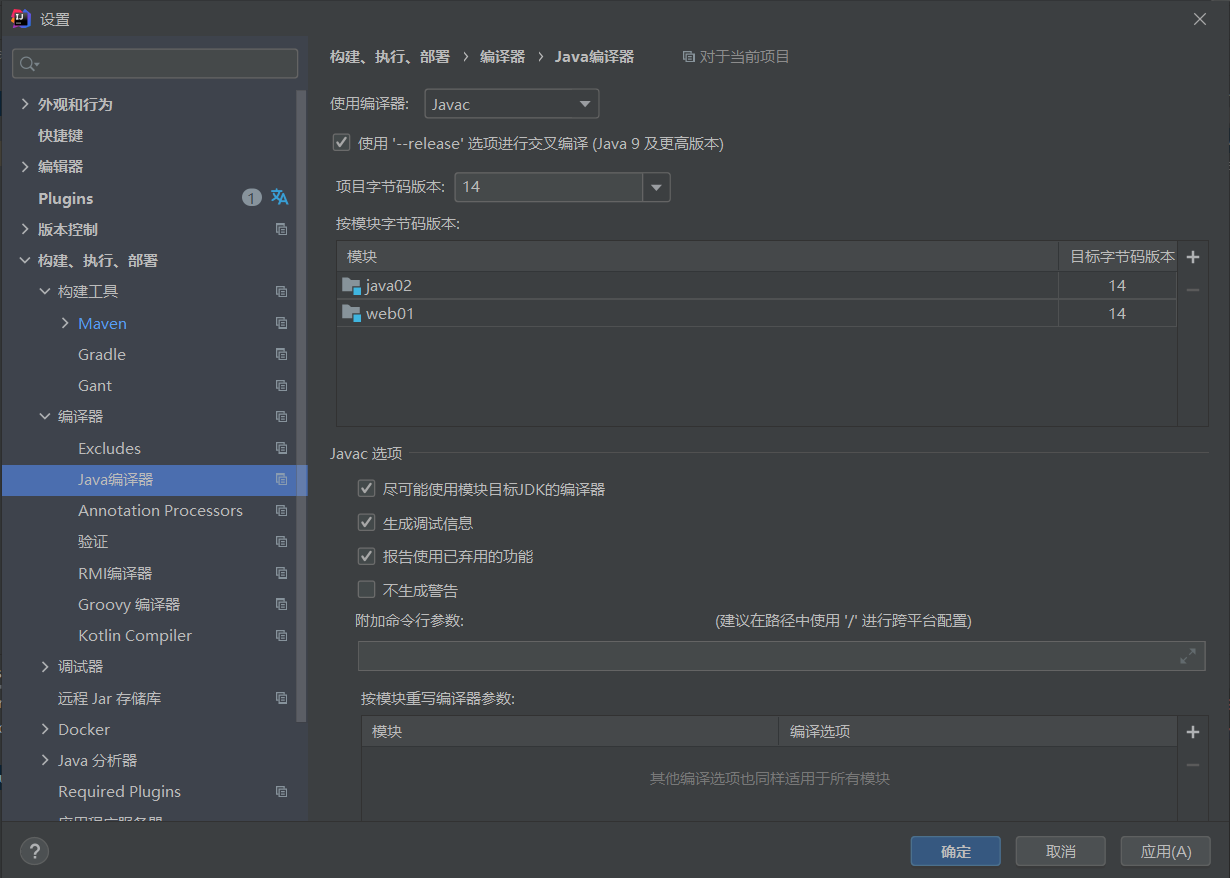
Task: Expand the Java 分析器 node
Action: [x=45, y=760]
